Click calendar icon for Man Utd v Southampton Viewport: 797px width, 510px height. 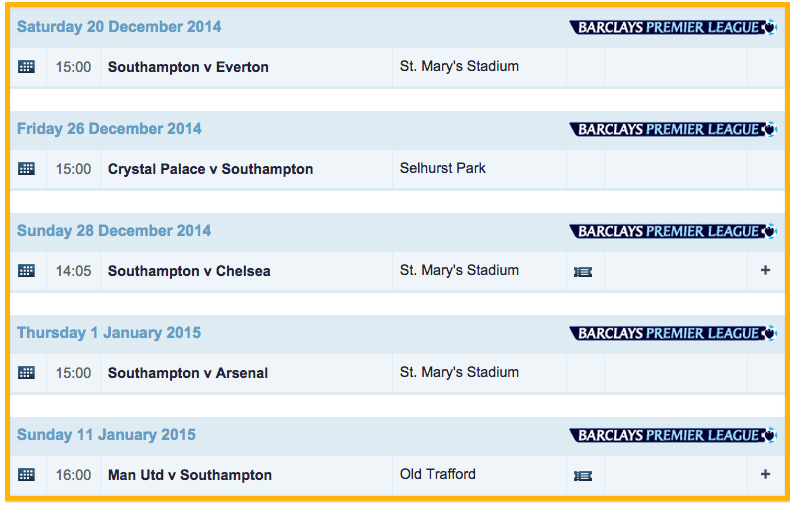click(x=27, y=475)
